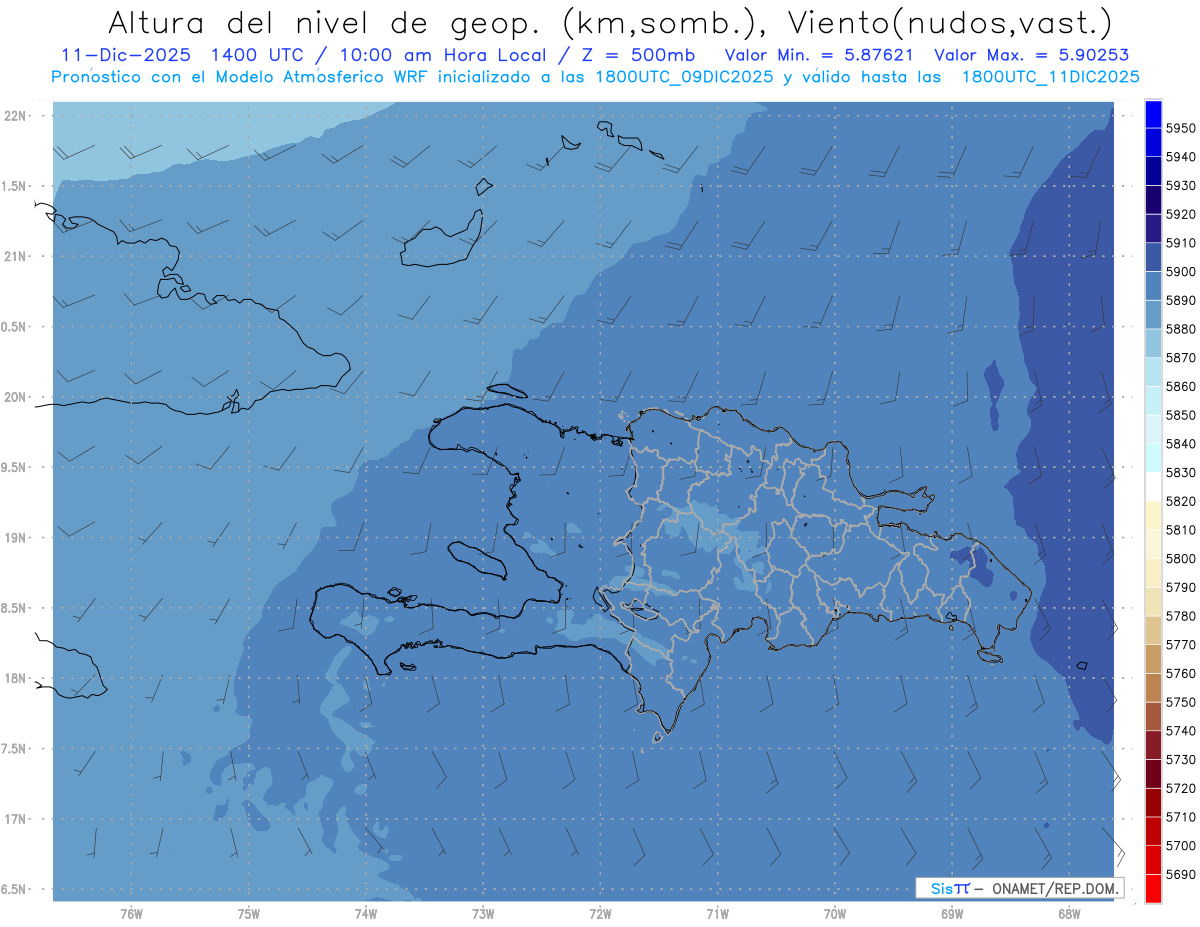Select the '1400 UTC' time text
Screen dimensions: 1200x927
[257, 55]
